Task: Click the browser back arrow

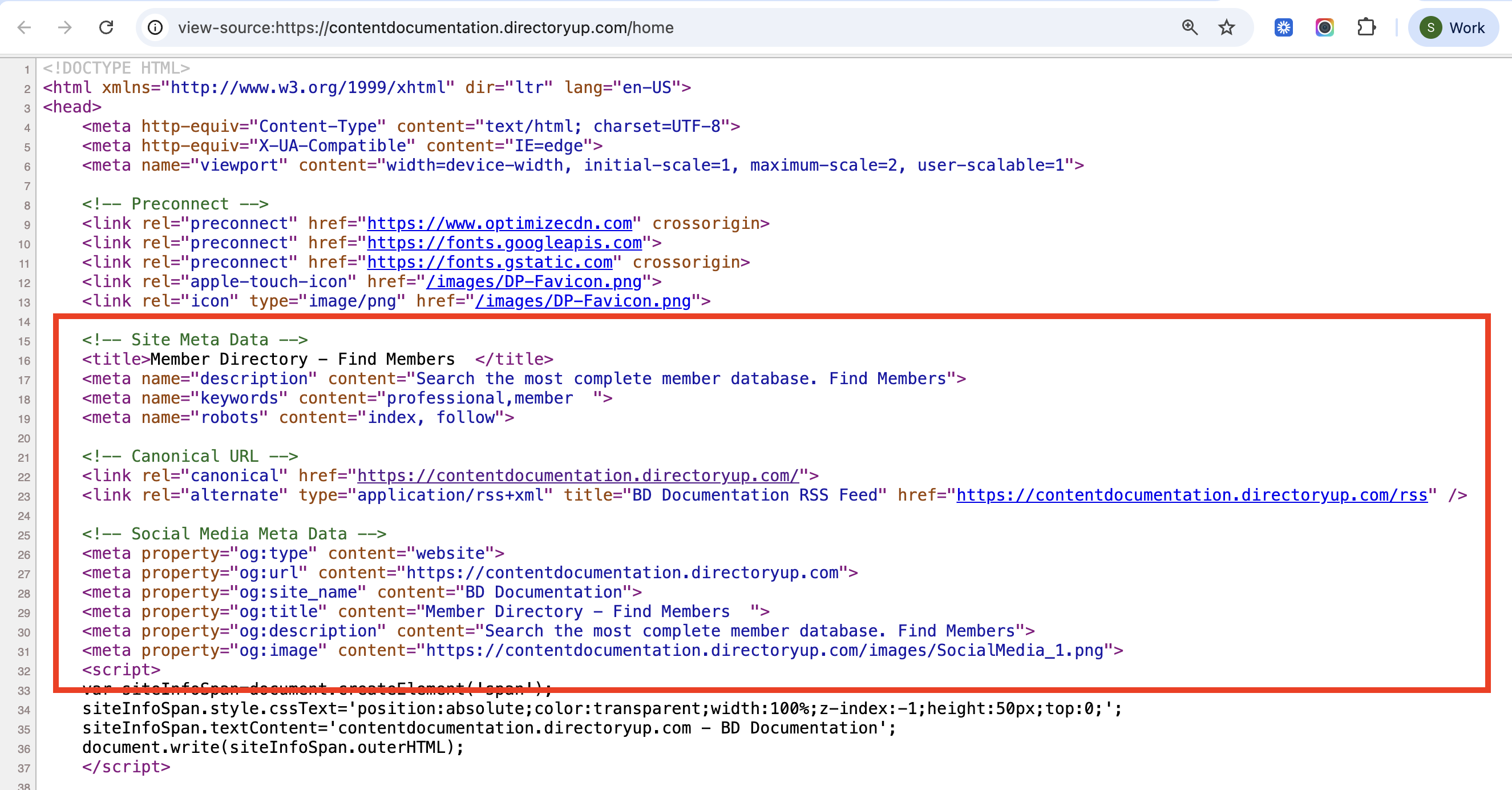Action: (x=24, y=27)
